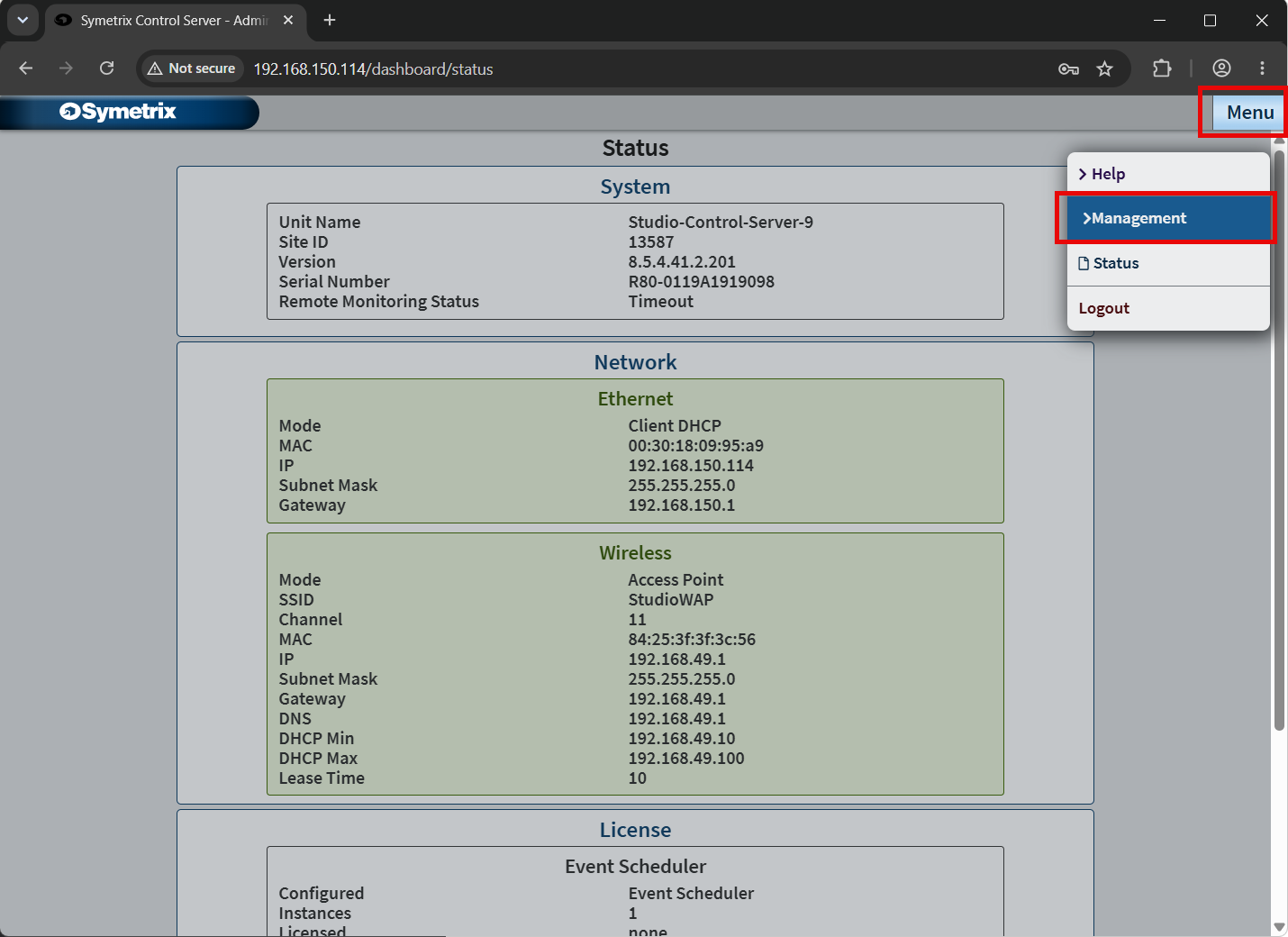Click the scrollbar down arrow
Viewport: 1288px width, 937px height.
(1279, 927)
